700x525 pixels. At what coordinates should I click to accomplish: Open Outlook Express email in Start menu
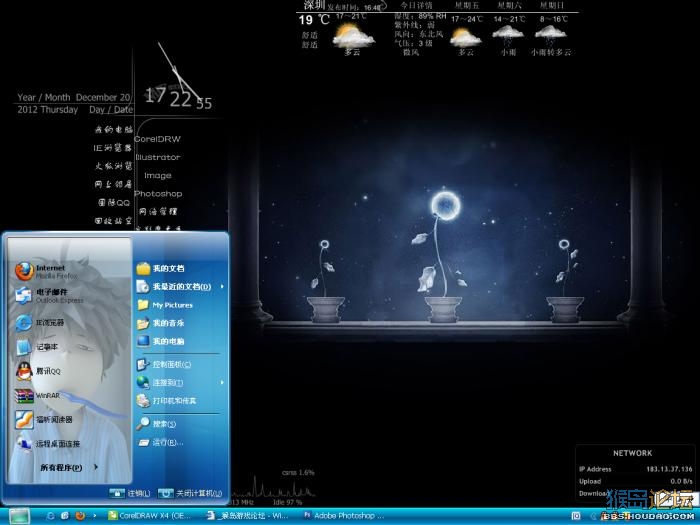(49, 296)
